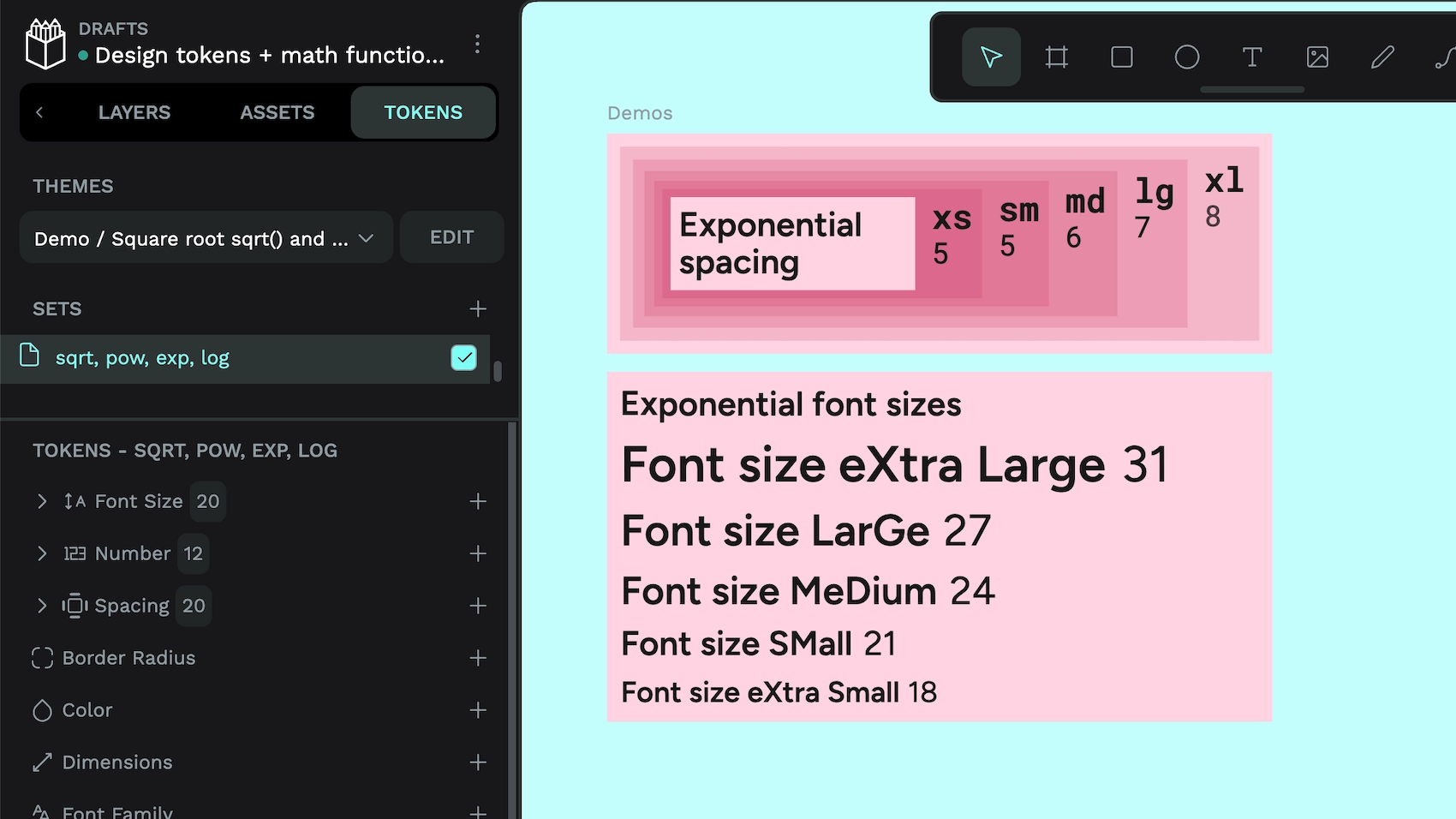Activate the Text tool

1251,57
